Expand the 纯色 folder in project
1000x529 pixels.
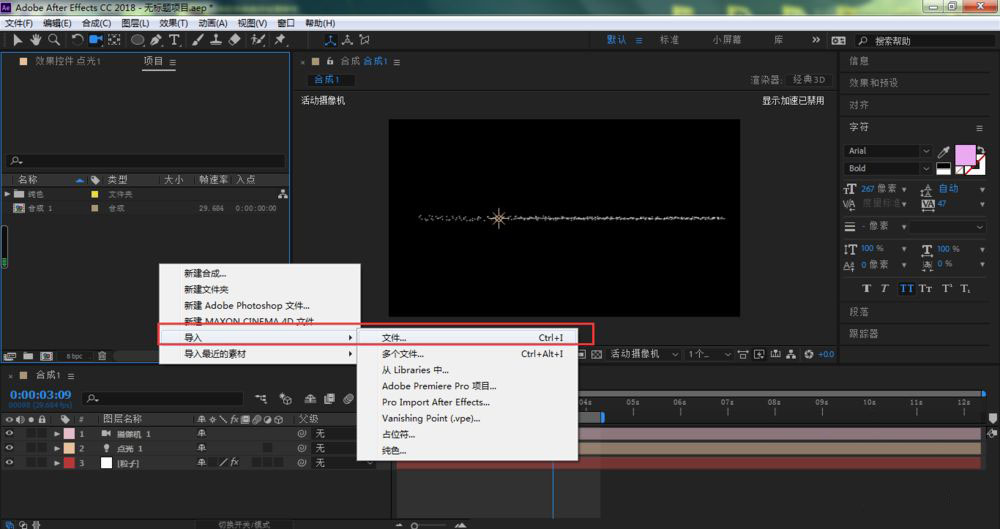tap(8, 194)
